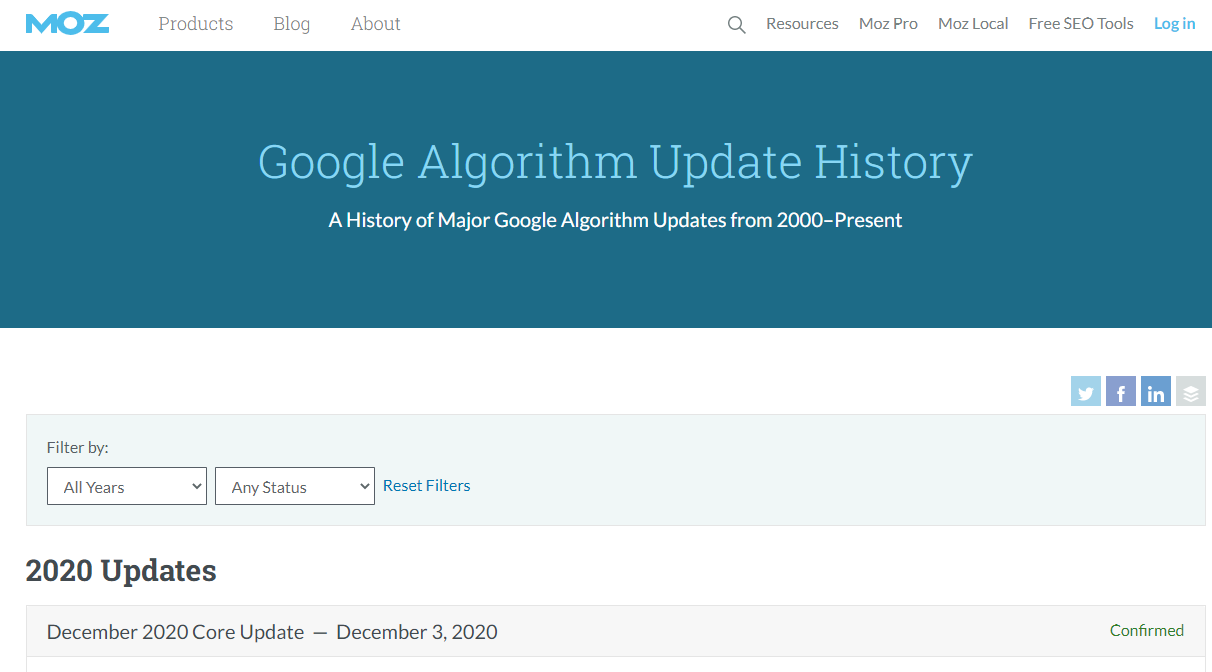The image size is (1212, 672).
Task: Expand the Any Status dropdown
Action: click(295, 486)
